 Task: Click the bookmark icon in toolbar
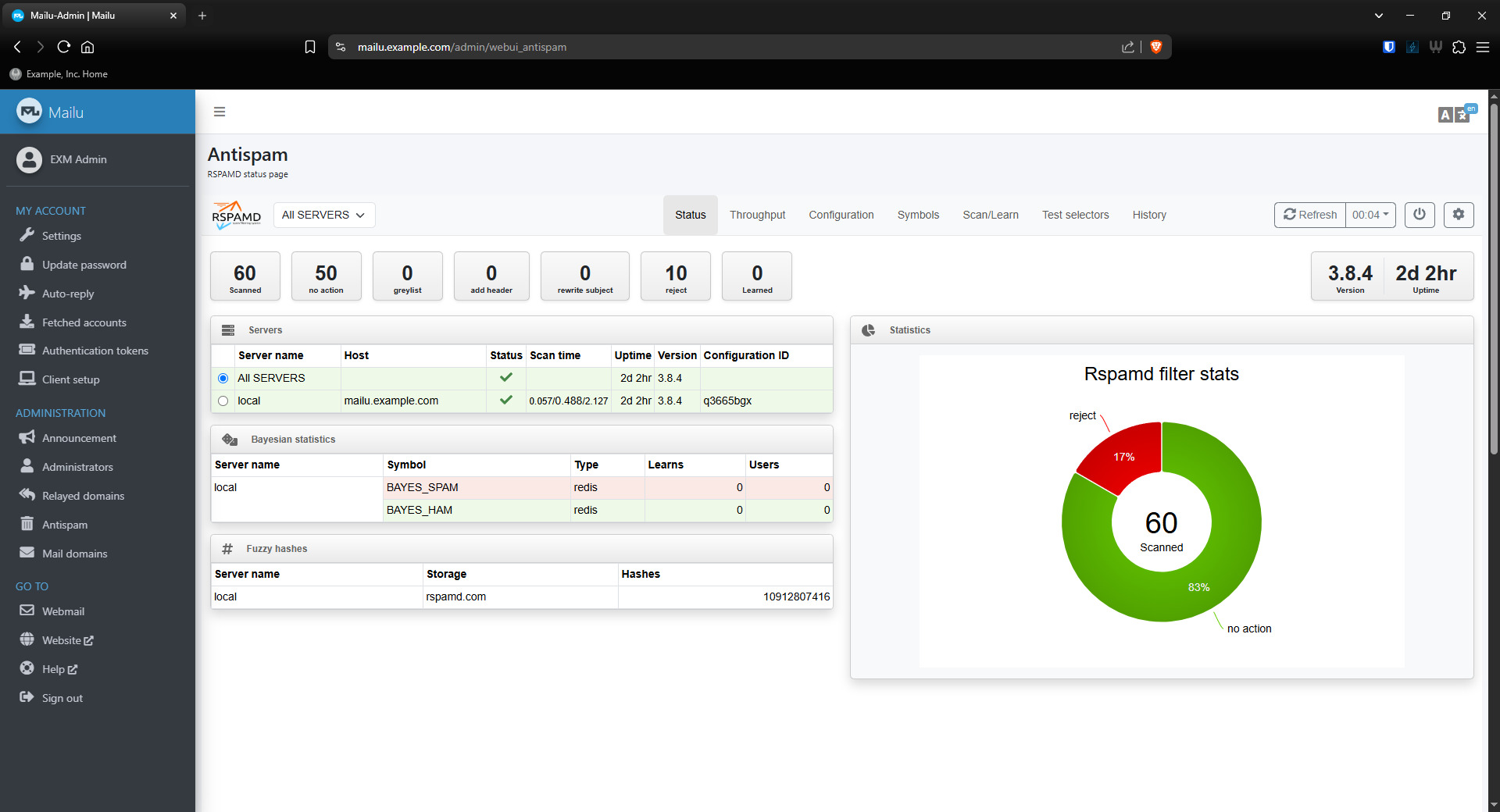[310, 47]
